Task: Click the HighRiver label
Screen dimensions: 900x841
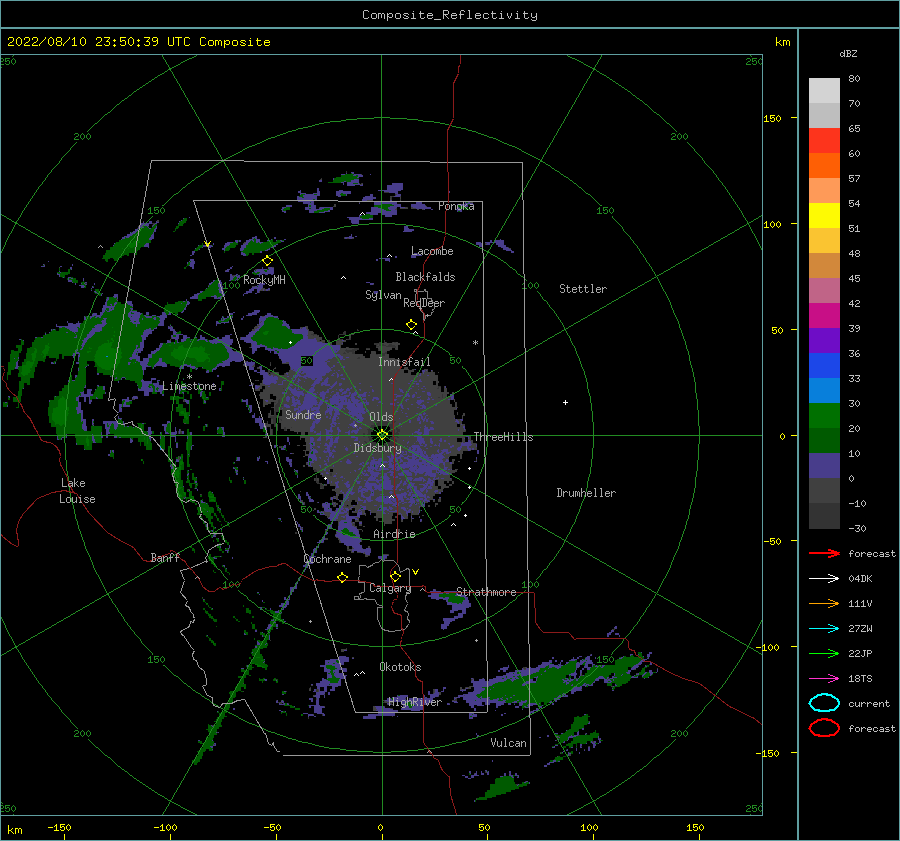Action: tap(414, 702)
